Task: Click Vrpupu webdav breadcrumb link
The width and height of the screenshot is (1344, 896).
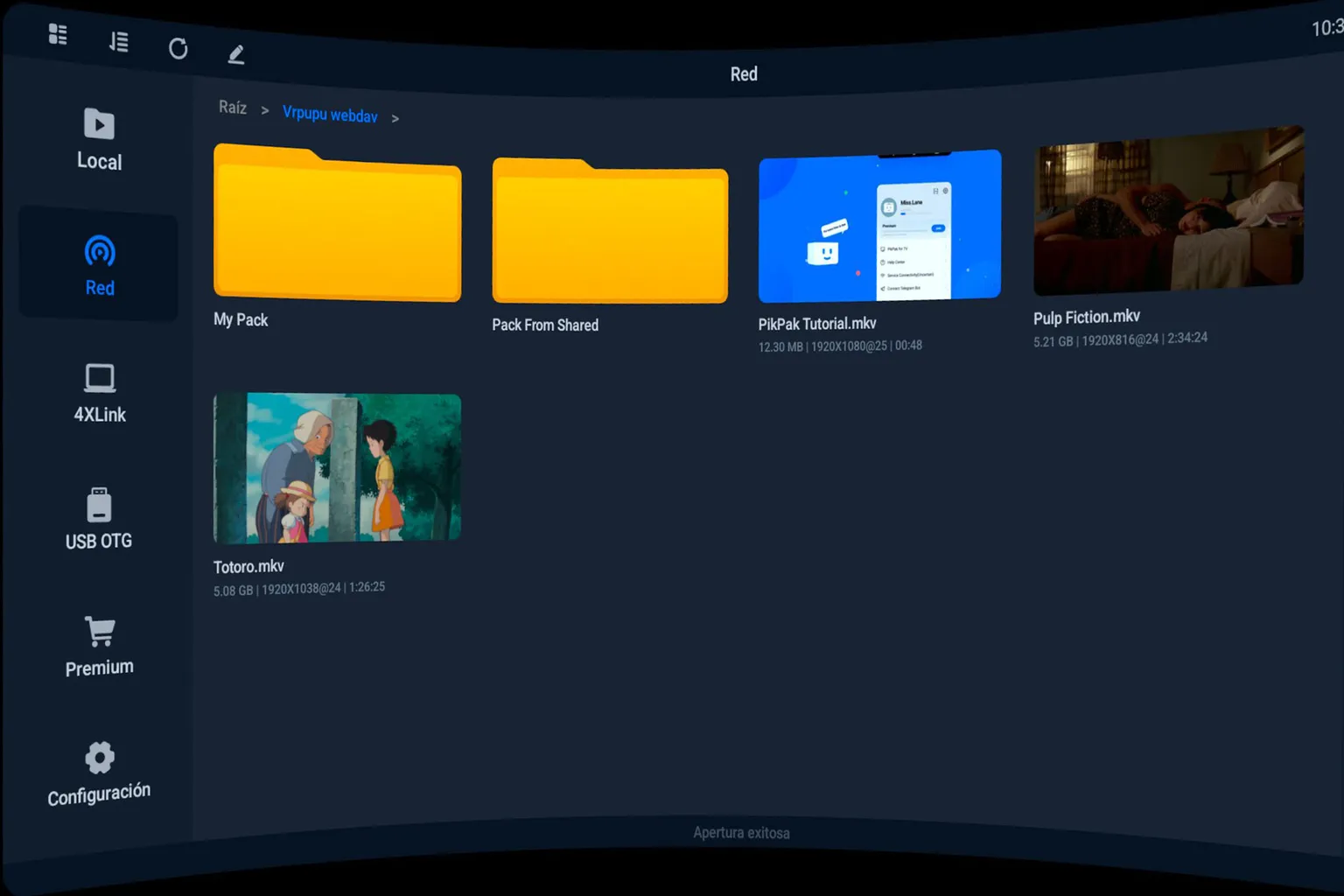Action: pos(330,114)
